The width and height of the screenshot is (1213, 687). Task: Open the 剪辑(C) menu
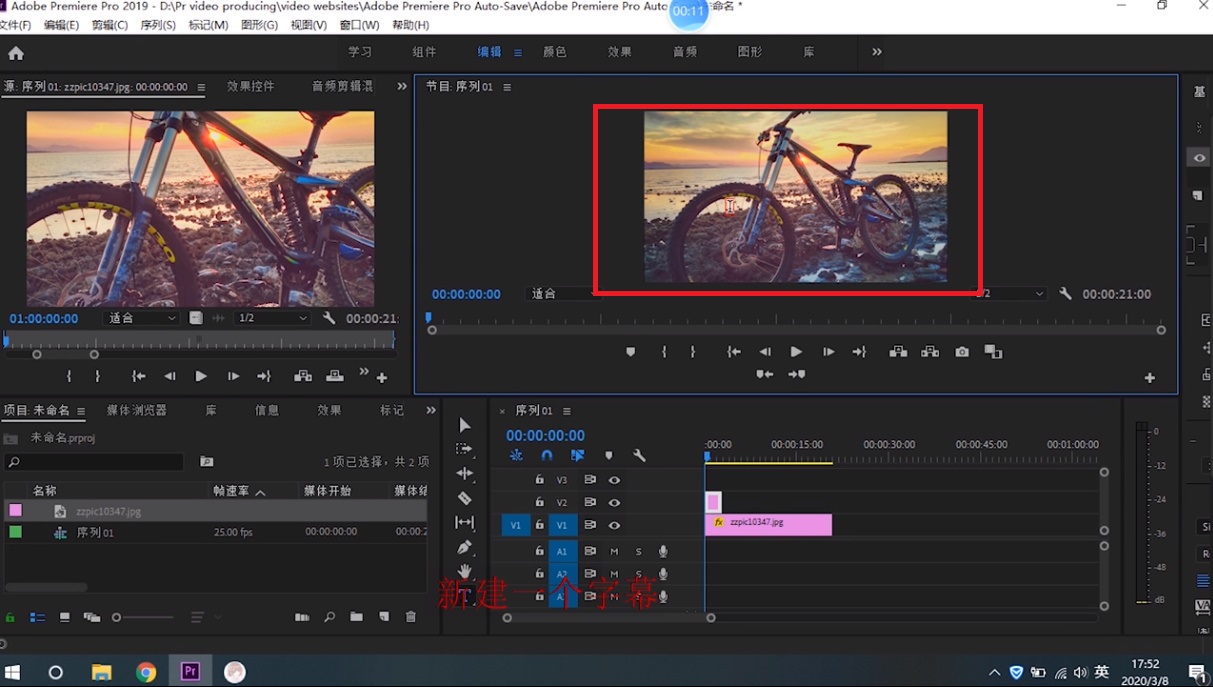click(110, 25)
